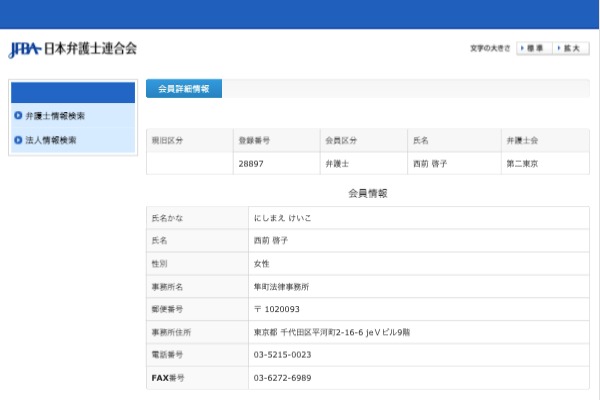This screenshot has height=400, width=600.
Task: Click the 氏名かな row label
Action: (167, 218)
